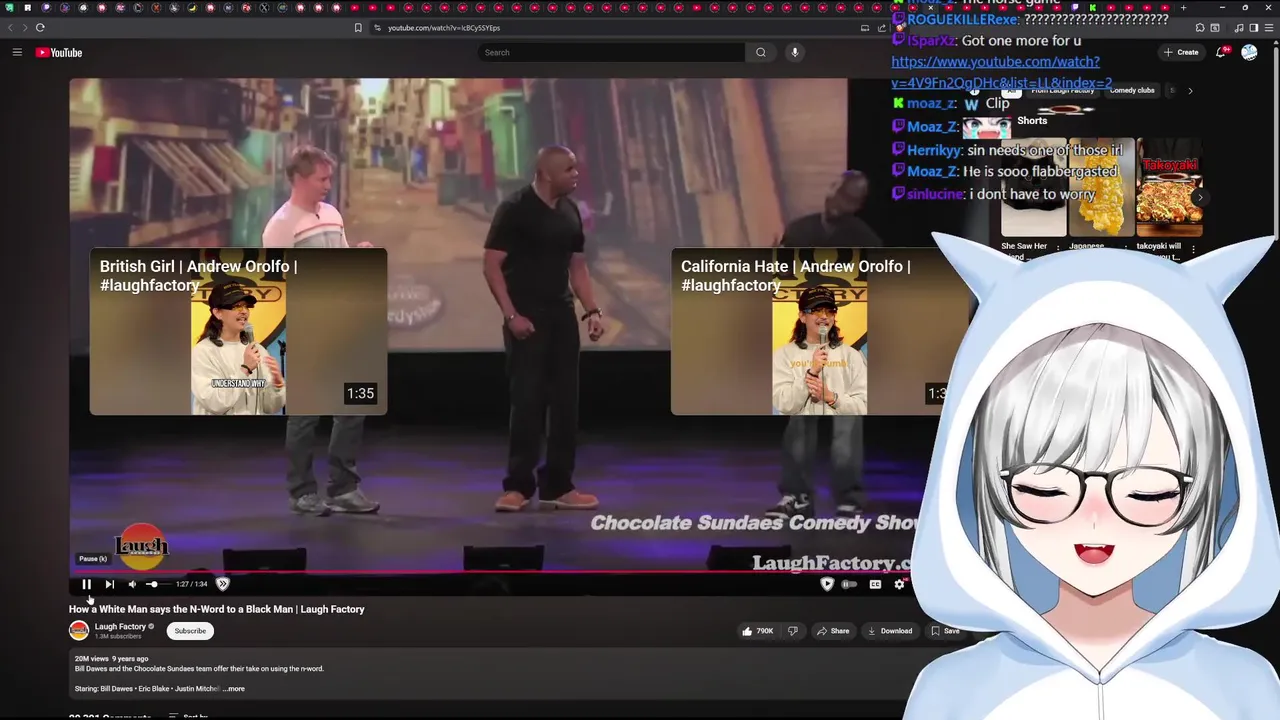Screen dimensions: 1280x720
Task: Open the browser music player icon
Action: [1241, 28]
